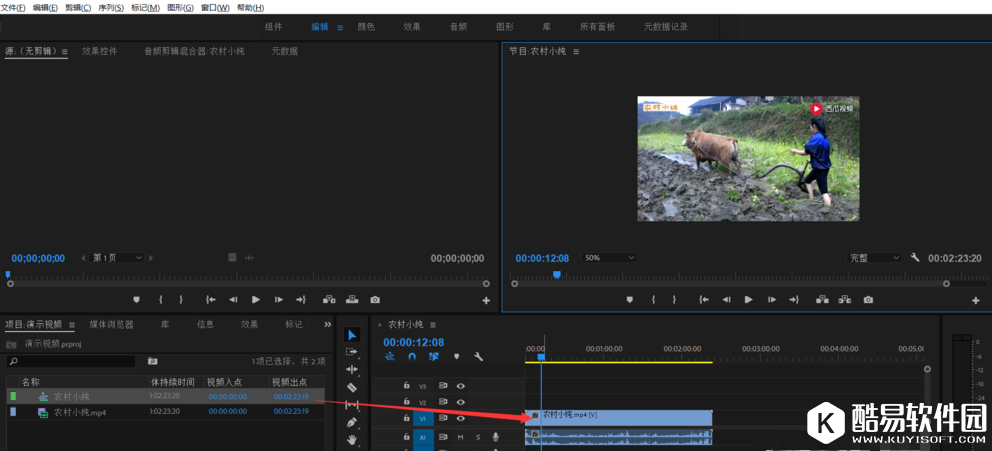Viewport: 992px width, 451px height.
Task: Open the 完整 playback resolution dropdown
Action: click(x=875, y=258)
